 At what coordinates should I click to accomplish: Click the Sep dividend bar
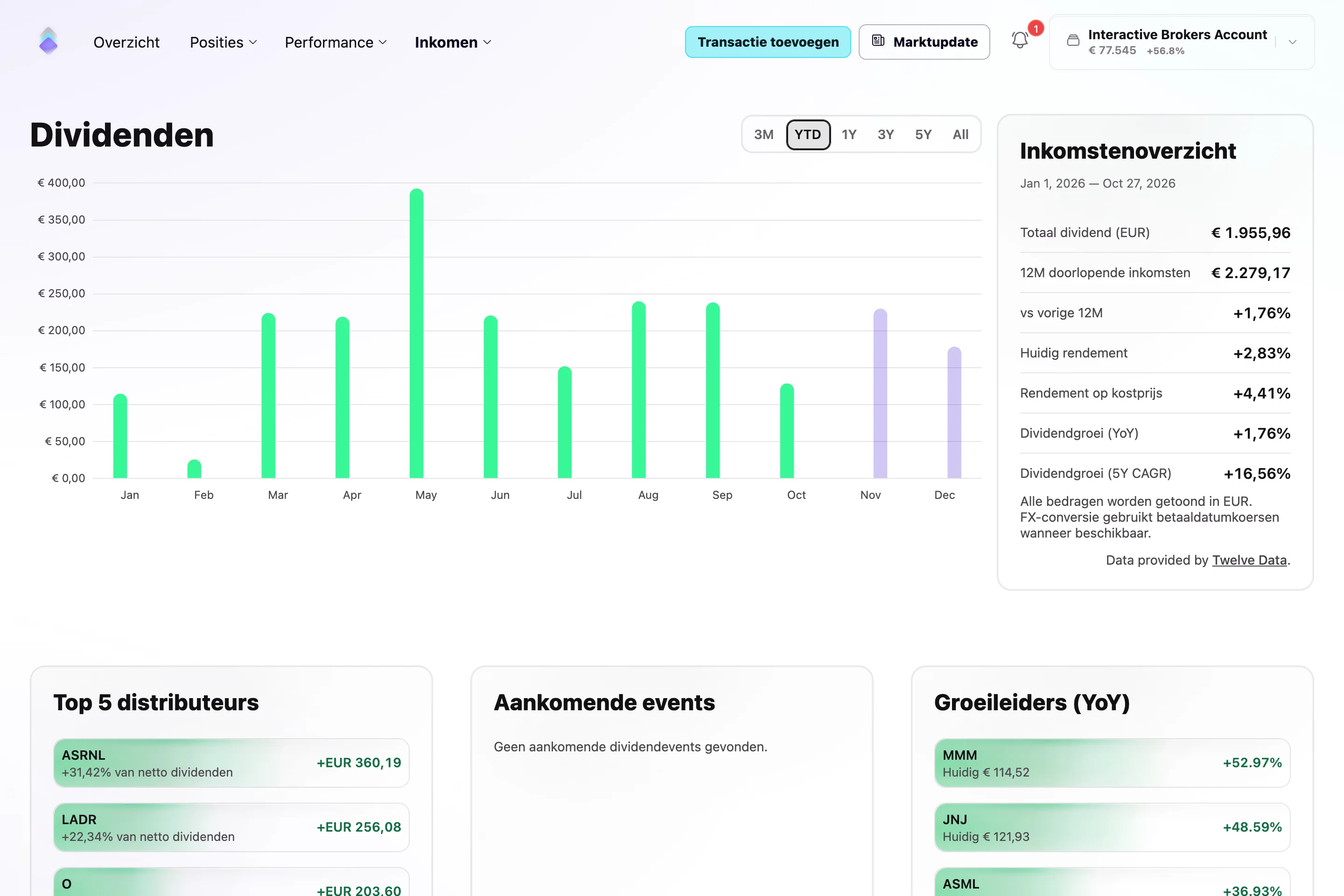coord(713,390)
